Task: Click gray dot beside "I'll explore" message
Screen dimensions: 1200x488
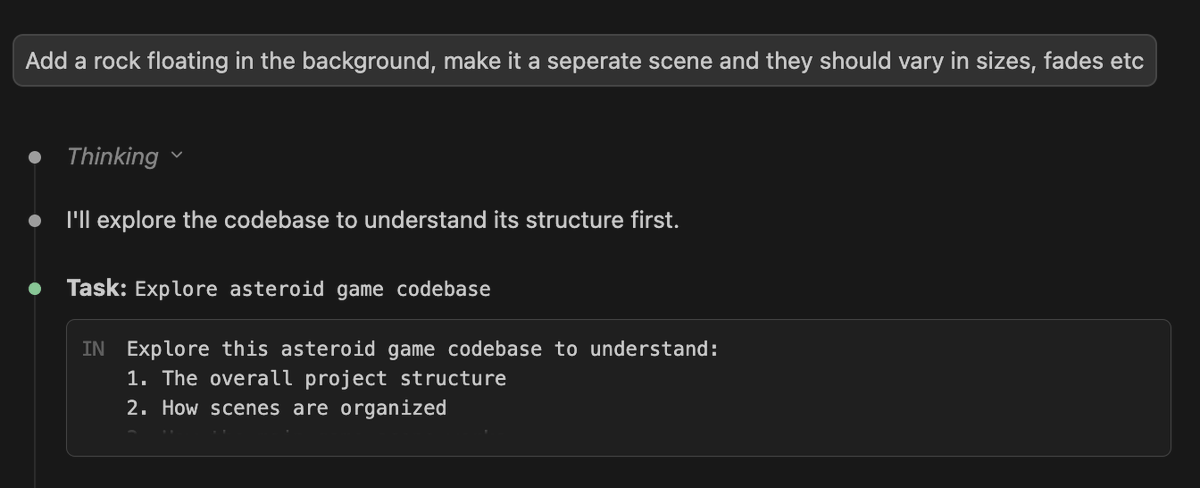Action: click(x=35, y=220)
